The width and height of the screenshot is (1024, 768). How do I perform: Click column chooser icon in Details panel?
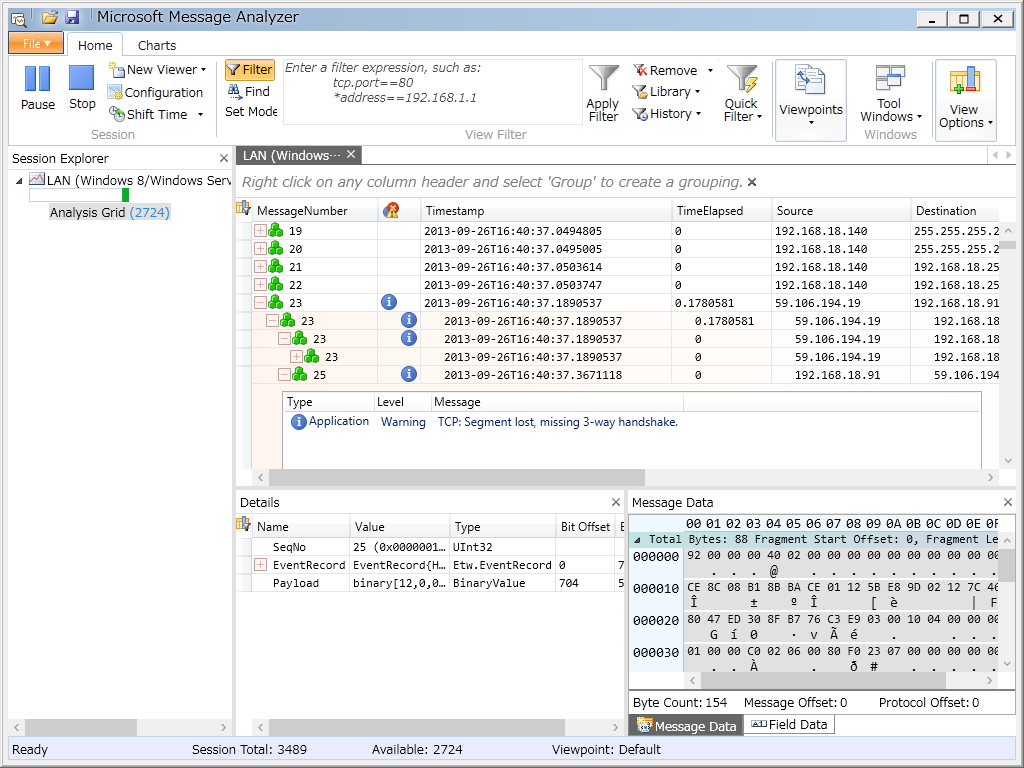tap(244, 524)
